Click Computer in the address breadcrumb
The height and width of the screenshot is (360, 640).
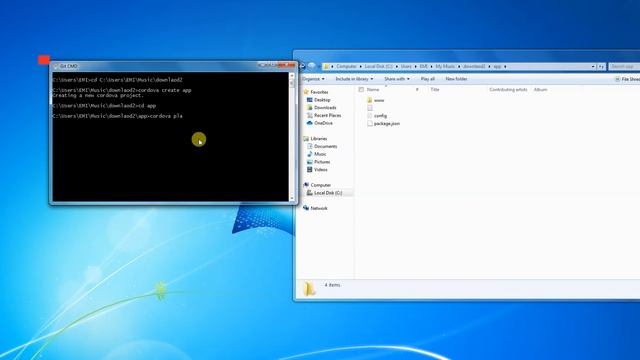pyautogui.click(x=346, y=66)
